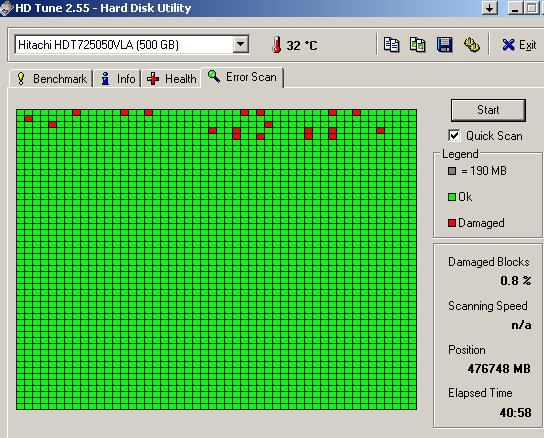Click the blue X Exit icon
544x438 pixels.
pos(508,45)
